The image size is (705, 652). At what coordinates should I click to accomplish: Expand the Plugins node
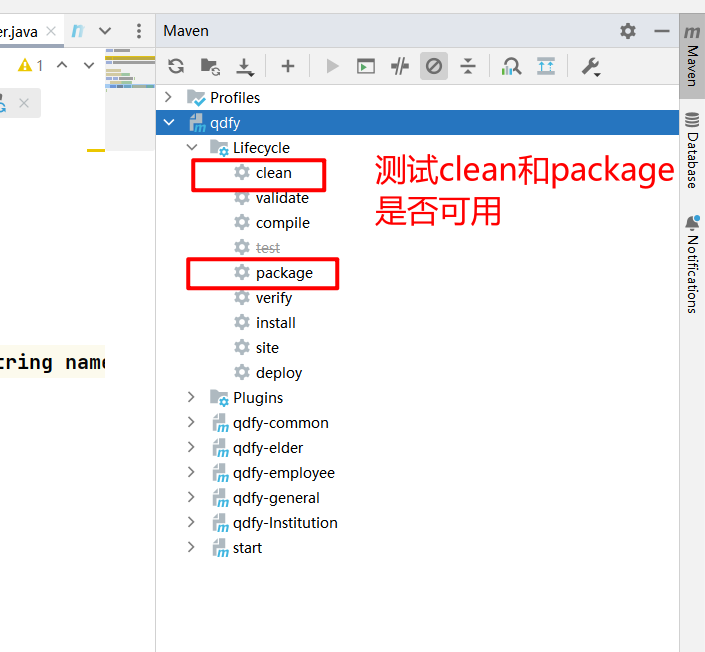coord(191,397)
